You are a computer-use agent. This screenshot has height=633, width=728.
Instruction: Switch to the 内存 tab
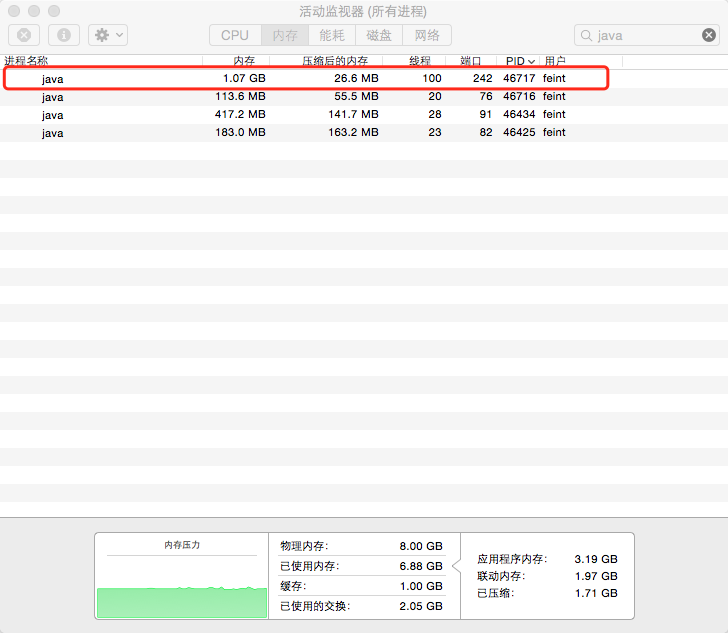click(x=285, y=35)
